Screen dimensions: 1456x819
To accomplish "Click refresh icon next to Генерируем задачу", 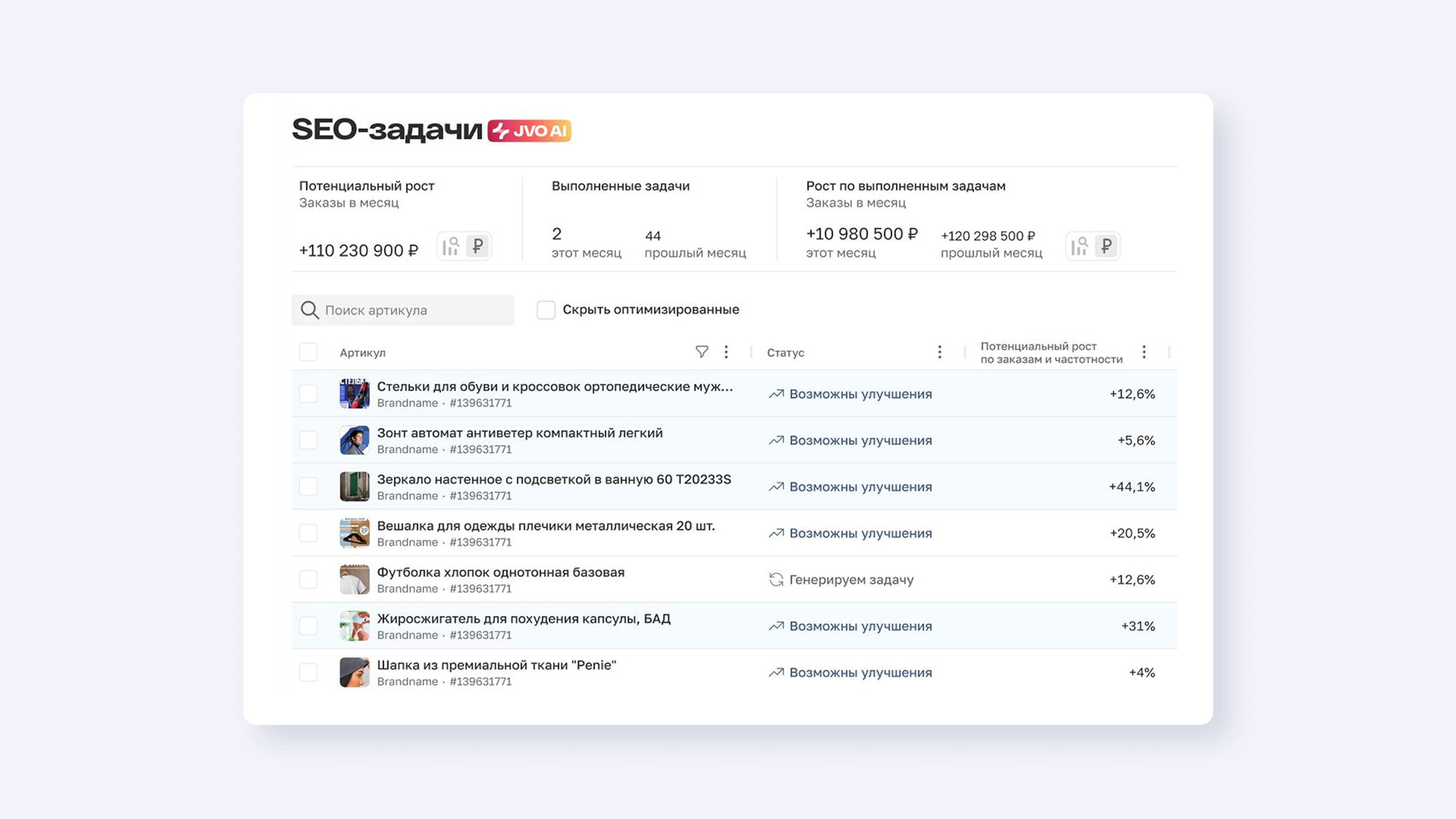I will coord(776,579).
